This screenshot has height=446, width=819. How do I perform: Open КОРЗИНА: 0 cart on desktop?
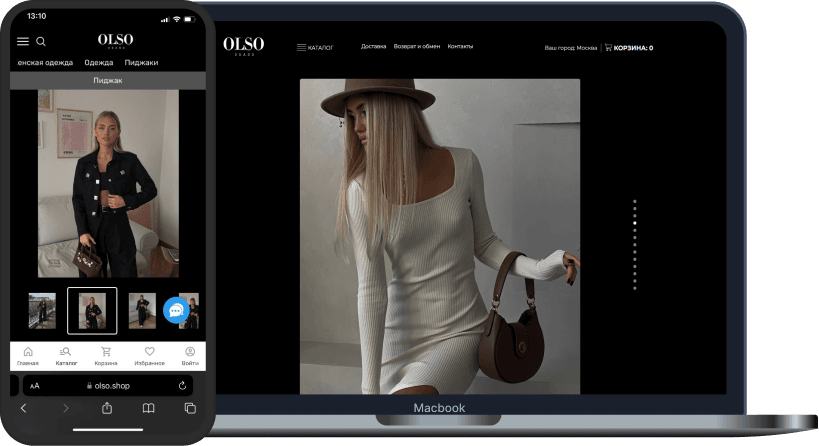tap(628, 47)
